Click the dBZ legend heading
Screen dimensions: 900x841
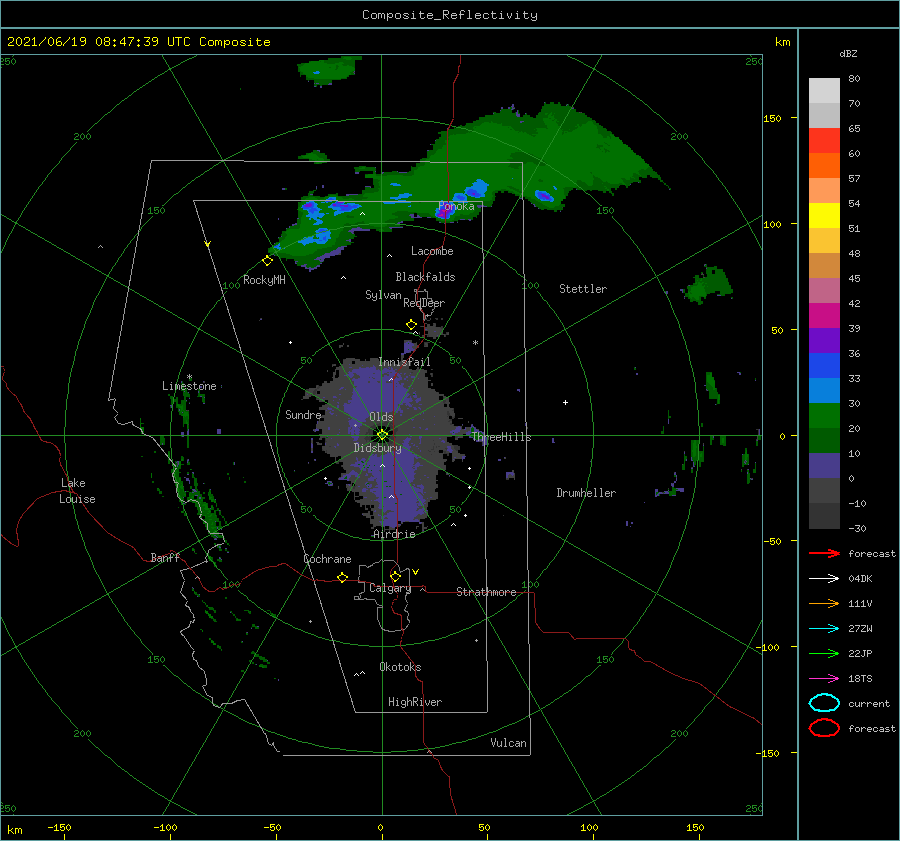[x=848, y=53]
